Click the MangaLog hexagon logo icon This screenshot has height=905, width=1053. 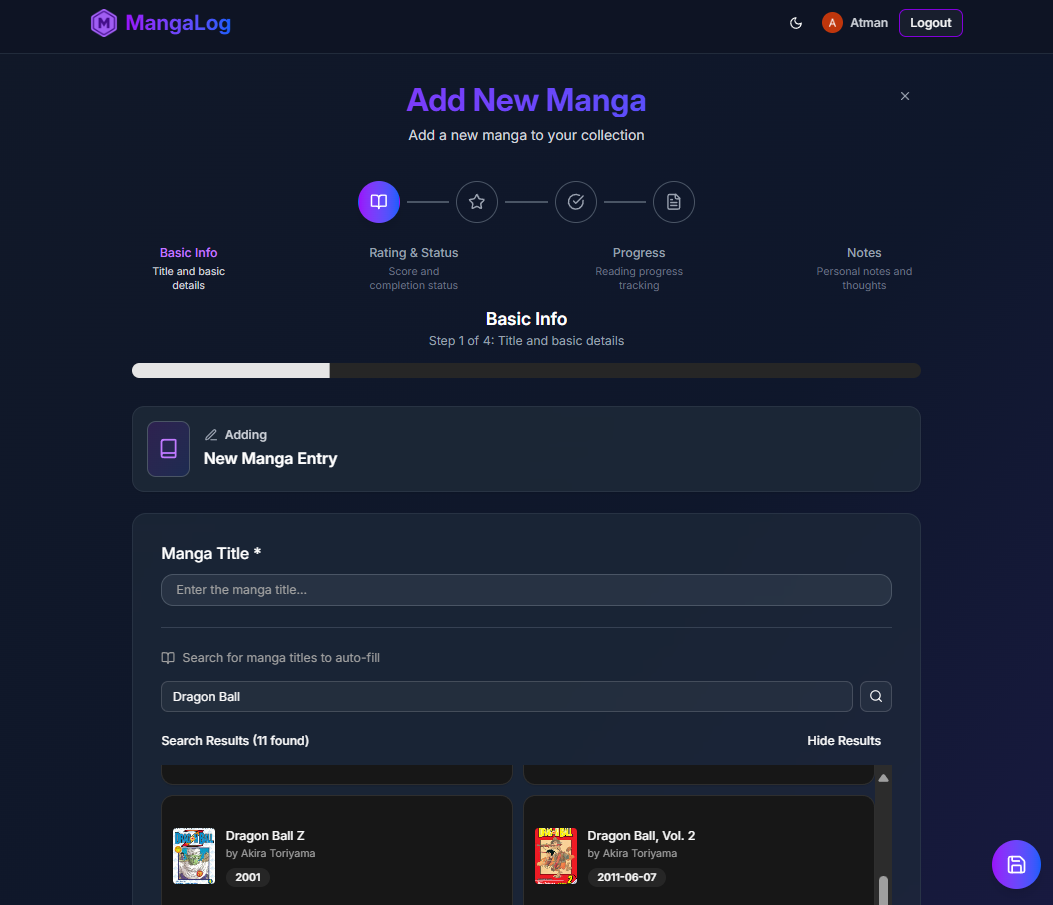tap(103, 23)
